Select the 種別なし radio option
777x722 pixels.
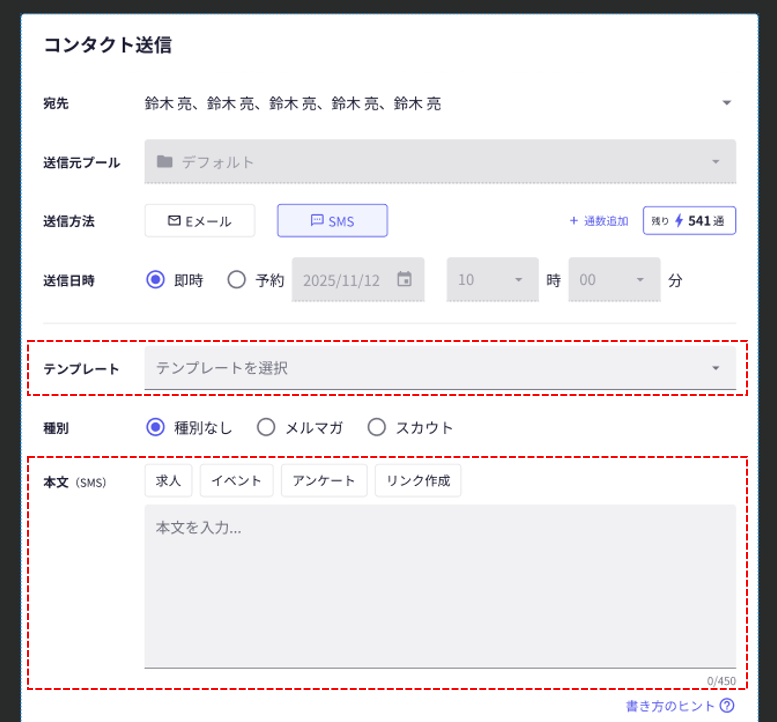pyautogui.click(x=155, y=427)
